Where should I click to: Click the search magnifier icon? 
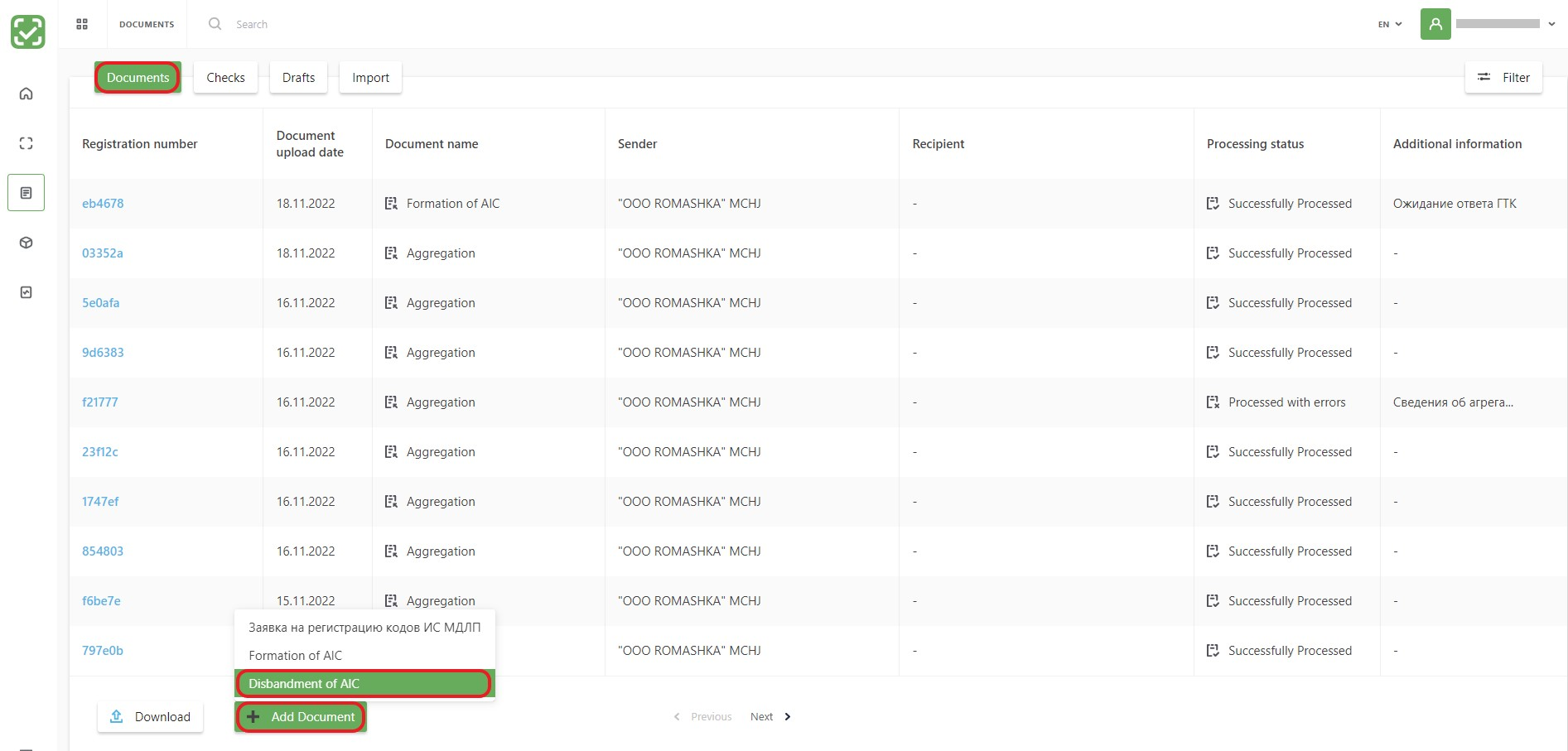point(215,24)
